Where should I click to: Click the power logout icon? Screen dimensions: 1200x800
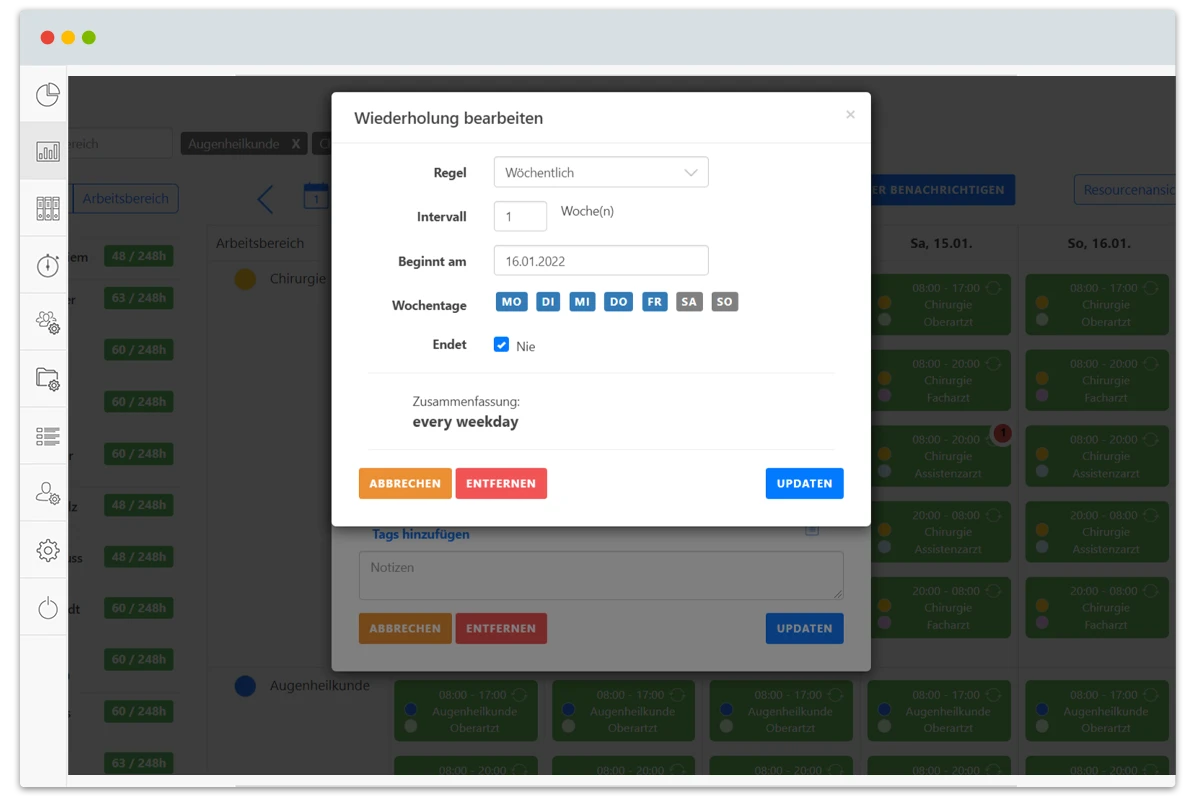point(47,607)
